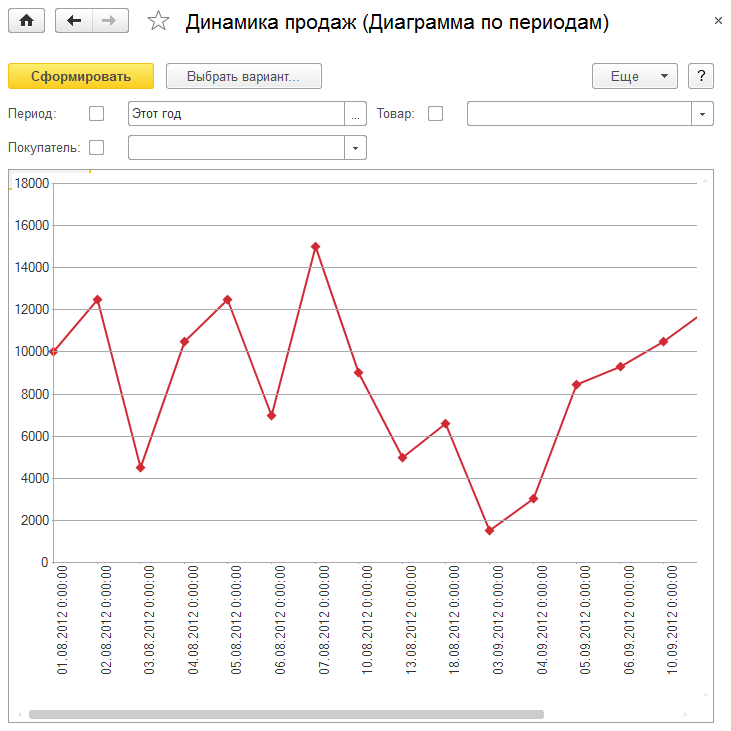This screenshot has width=731, height=731.
Task: Expand the Товар dropdown list
Action: 702,114
